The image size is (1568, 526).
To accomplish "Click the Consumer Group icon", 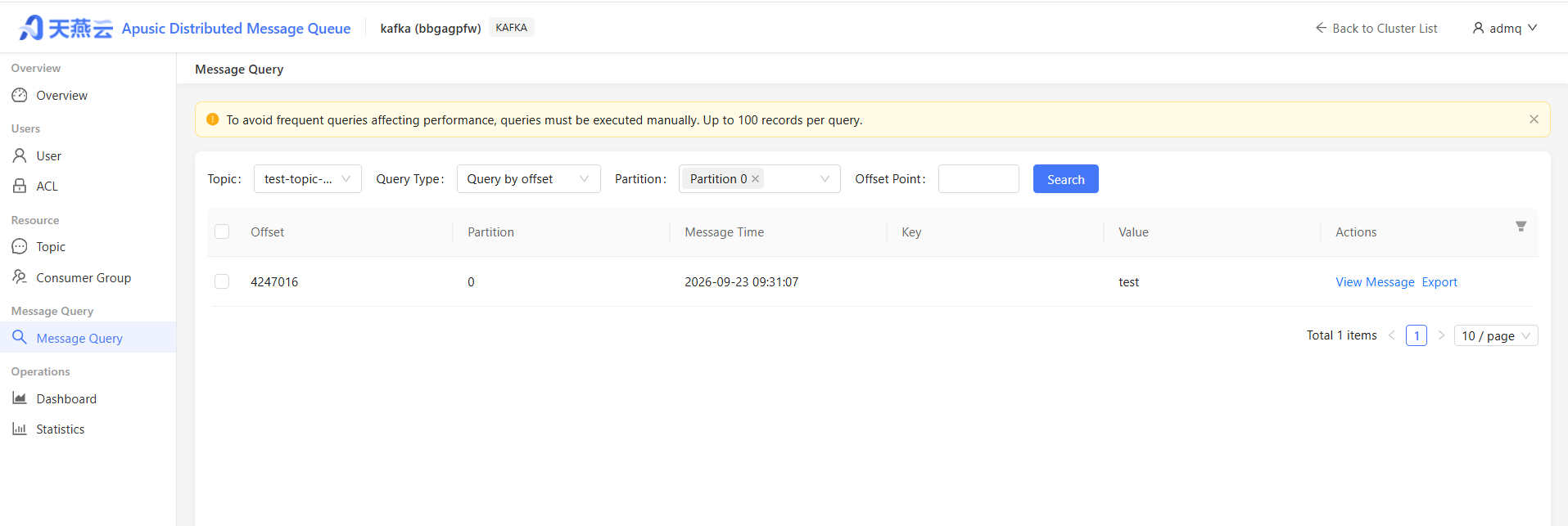I will (20, 277).
